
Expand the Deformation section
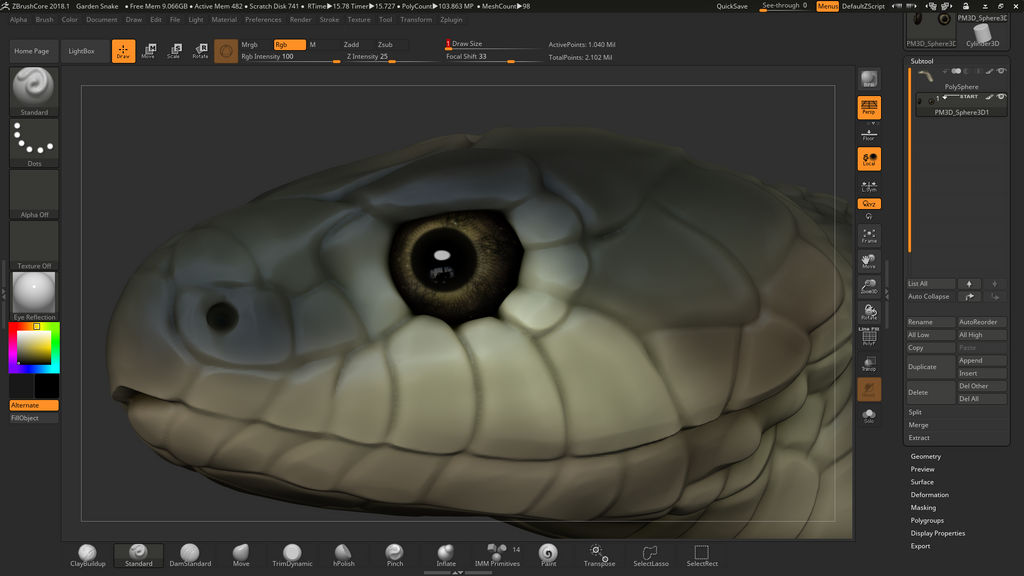click(930, 495)
